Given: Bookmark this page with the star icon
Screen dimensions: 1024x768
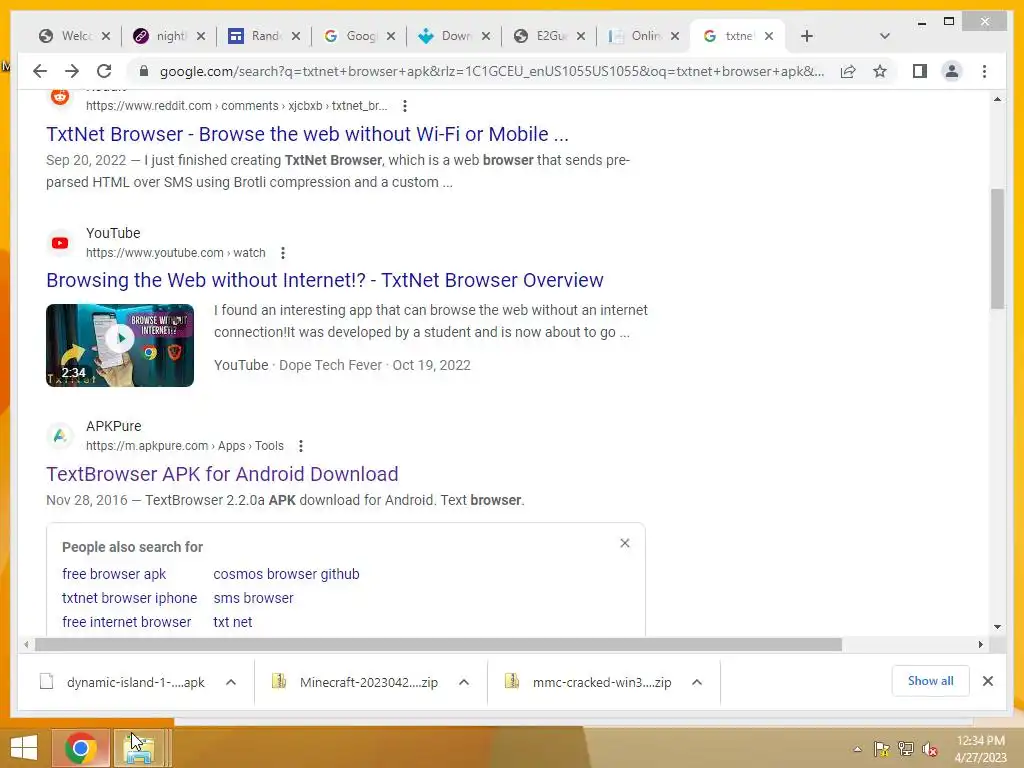Looking at the screenshot, I should [x=880, y=71].
